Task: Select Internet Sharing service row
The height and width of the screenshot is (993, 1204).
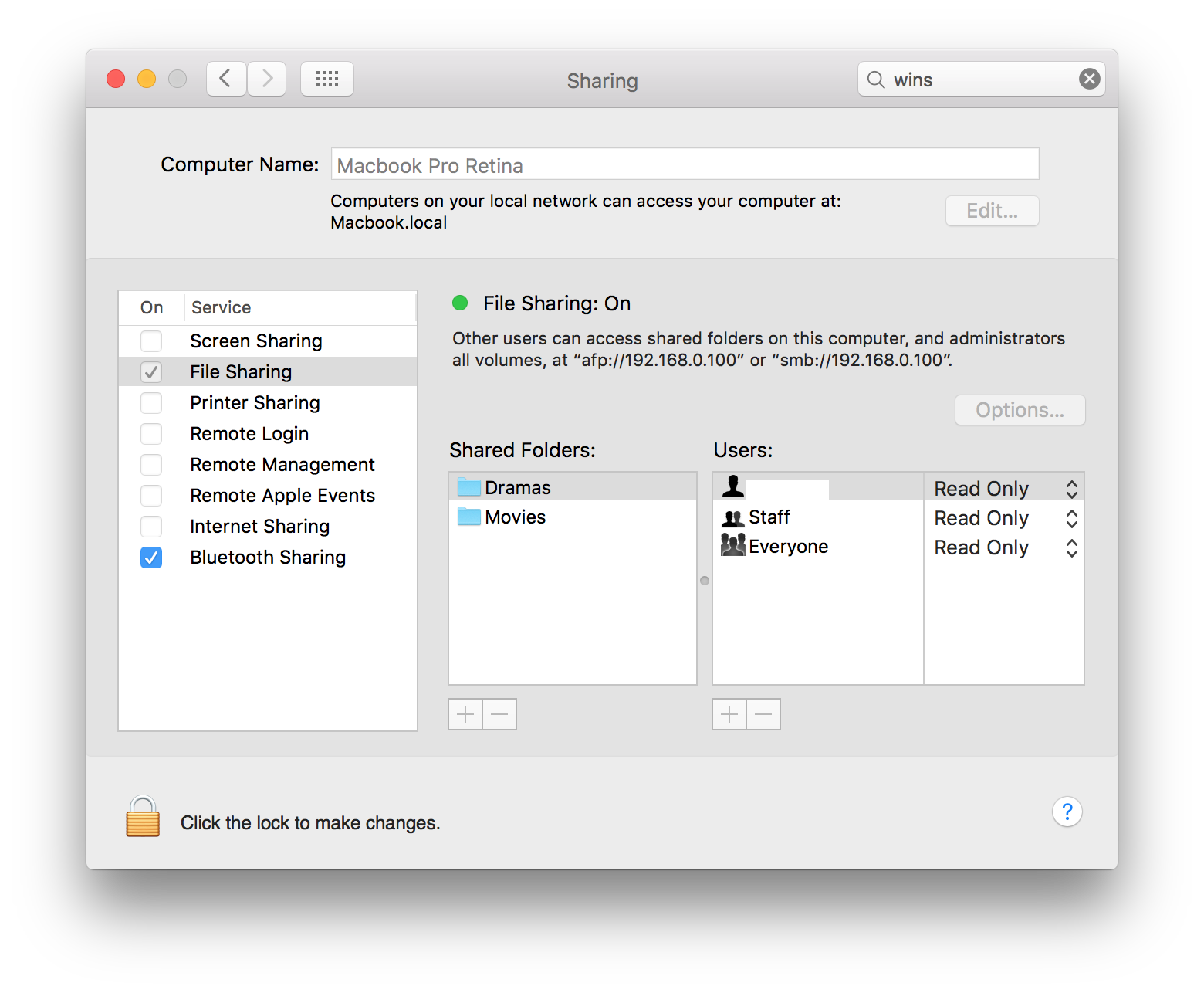Action: tap(268, 527)
